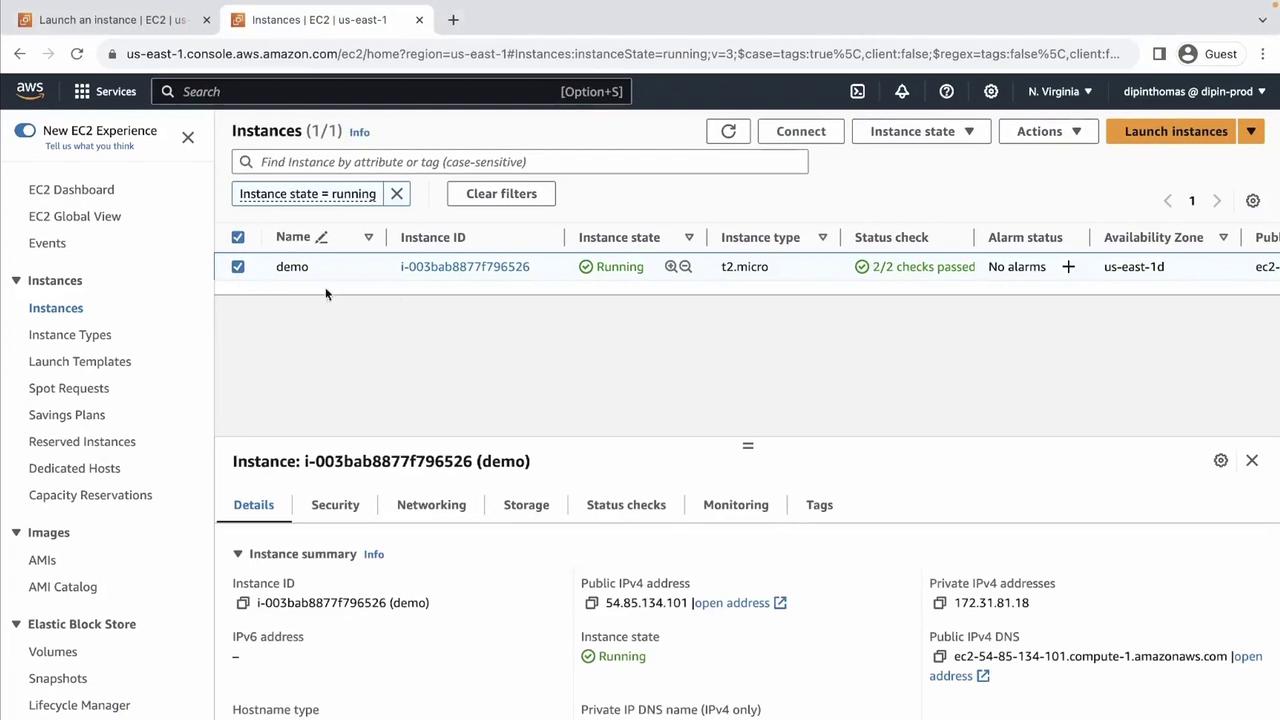
Task: Add an alarm with the plus icon
Action: coord(1068,267)
